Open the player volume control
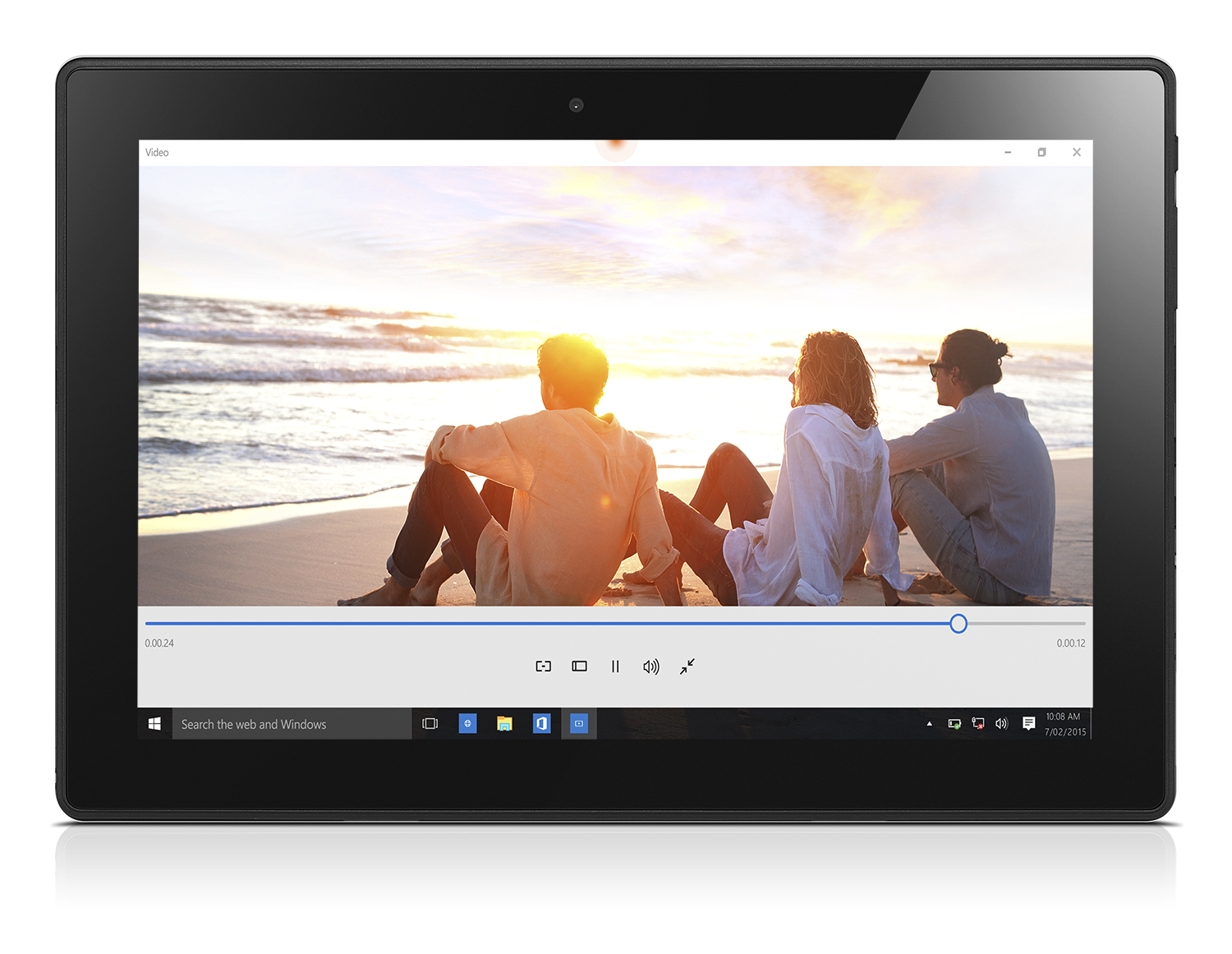The width and height of the screenshot is (1232, 954). [650, 666]
